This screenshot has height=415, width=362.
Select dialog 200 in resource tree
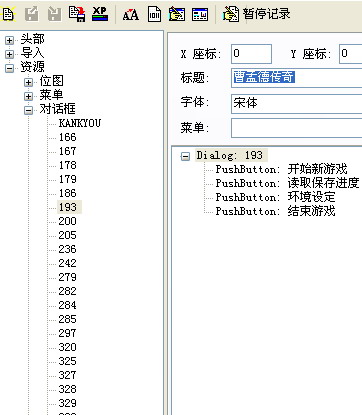pyautogui.click(x=68, y=221)
